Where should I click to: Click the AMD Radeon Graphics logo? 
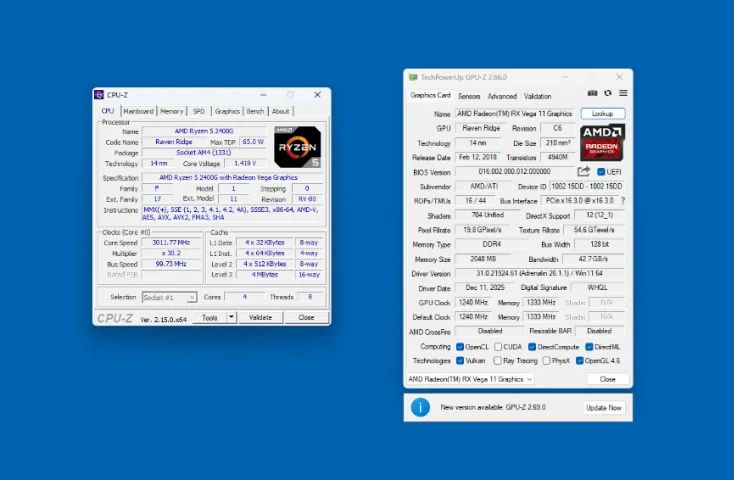click(602, 143)
